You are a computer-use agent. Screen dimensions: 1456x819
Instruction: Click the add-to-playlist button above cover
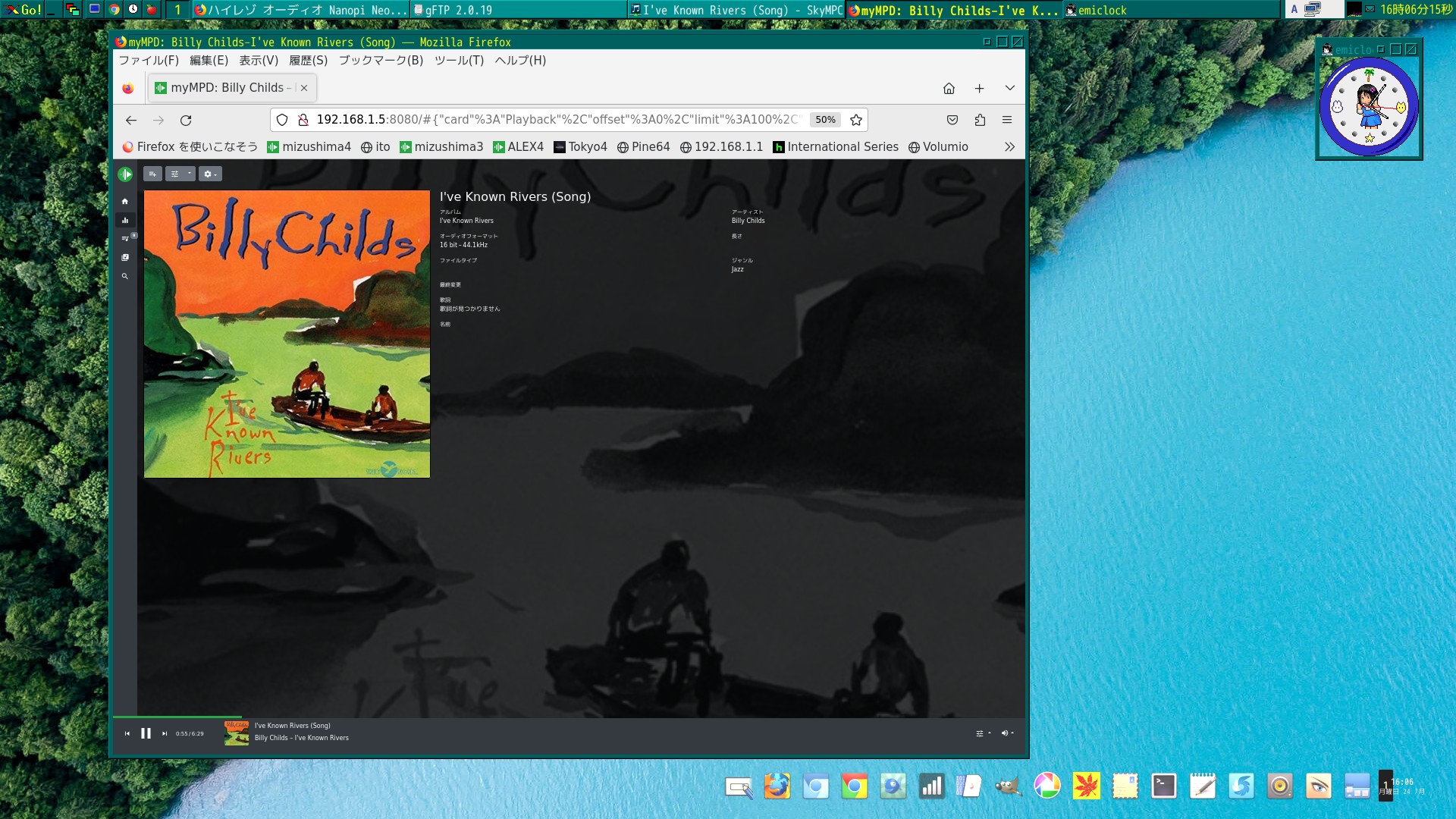(152, 174)
